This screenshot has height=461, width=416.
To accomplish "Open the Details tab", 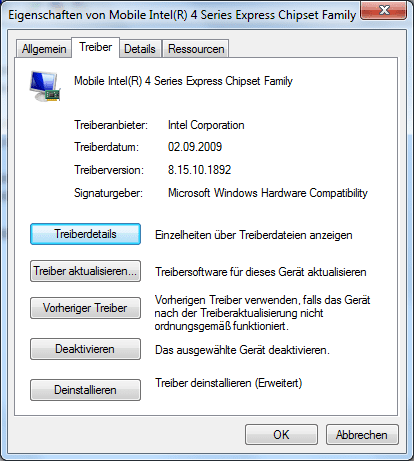I will tap(140, 49).
